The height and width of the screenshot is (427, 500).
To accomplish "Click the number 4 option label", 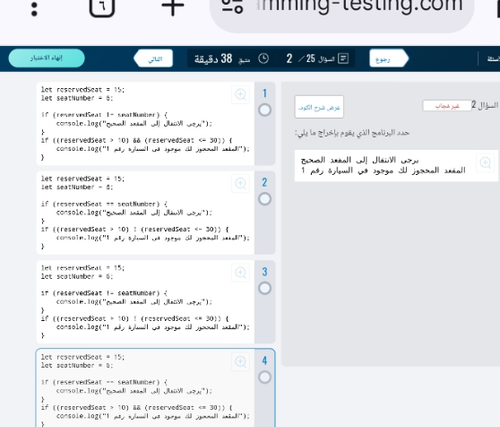I will 265,361.
